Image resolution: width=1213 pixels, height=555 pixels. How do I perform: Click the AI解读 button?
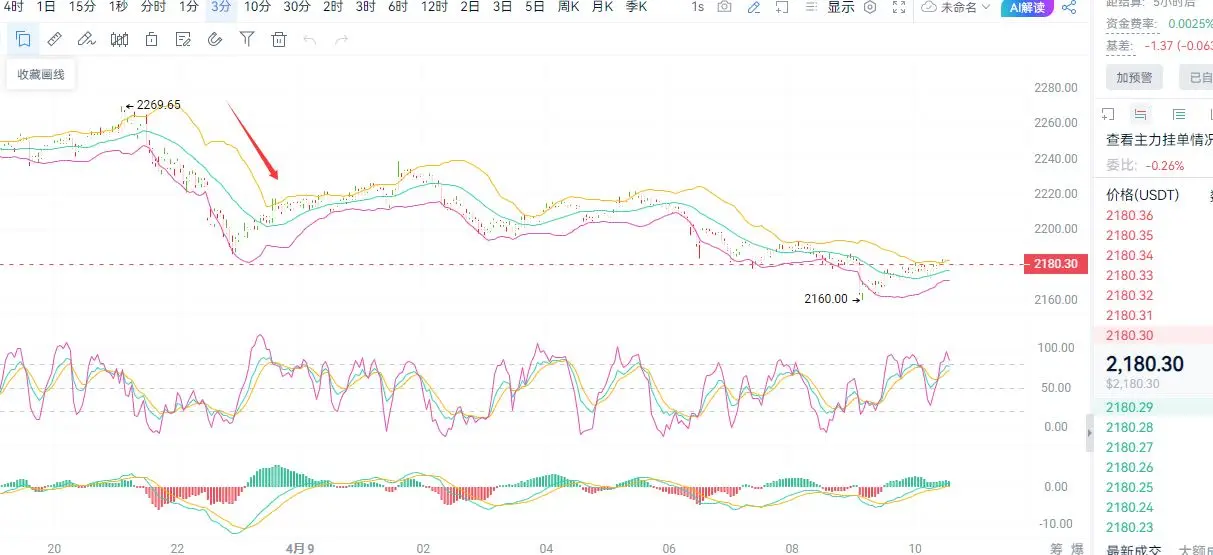pyautogui.click(x=1027, y=8)
